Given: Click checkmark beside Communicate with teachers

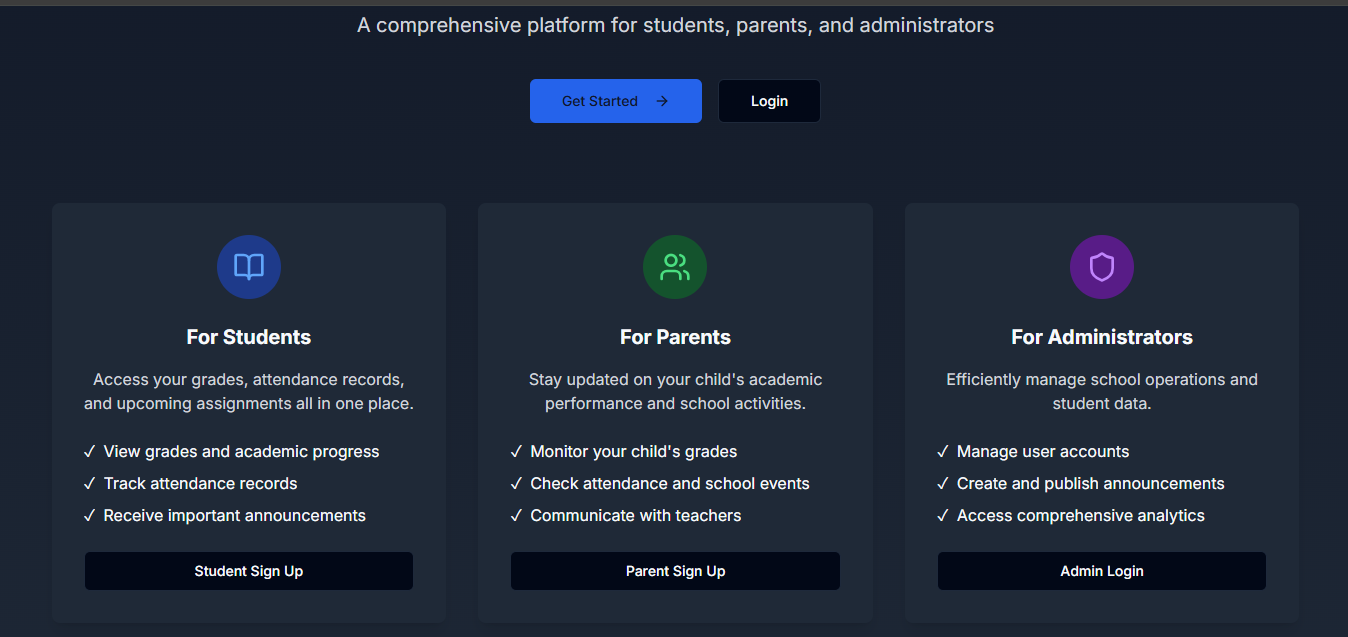Looking at the screenshot, I should tap(516, 516).
